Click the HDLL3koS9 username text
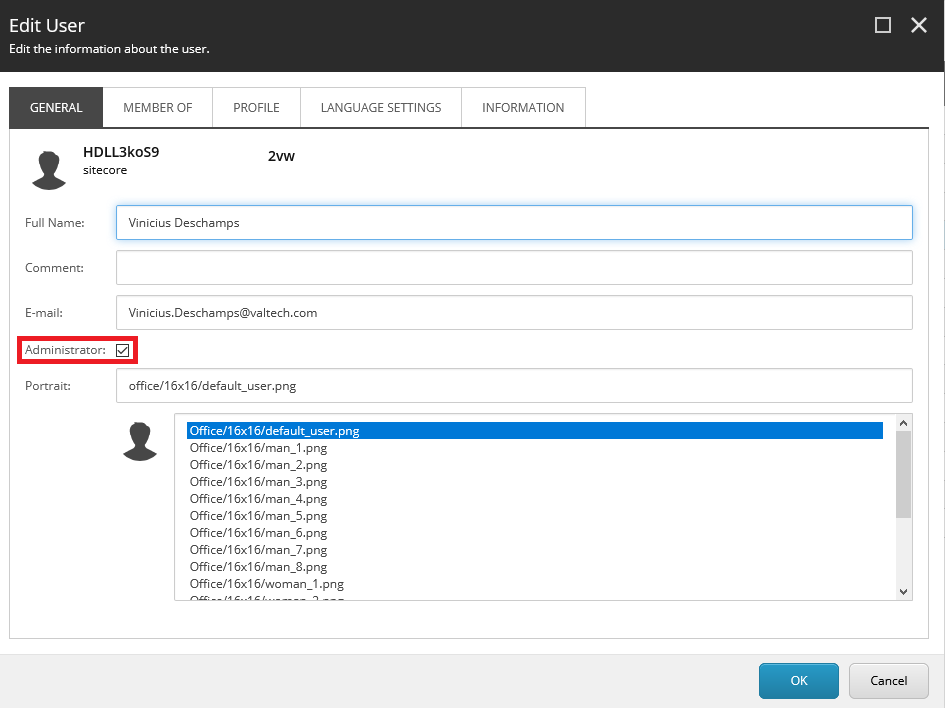The image size is (946, 708). tap(121, 152)
